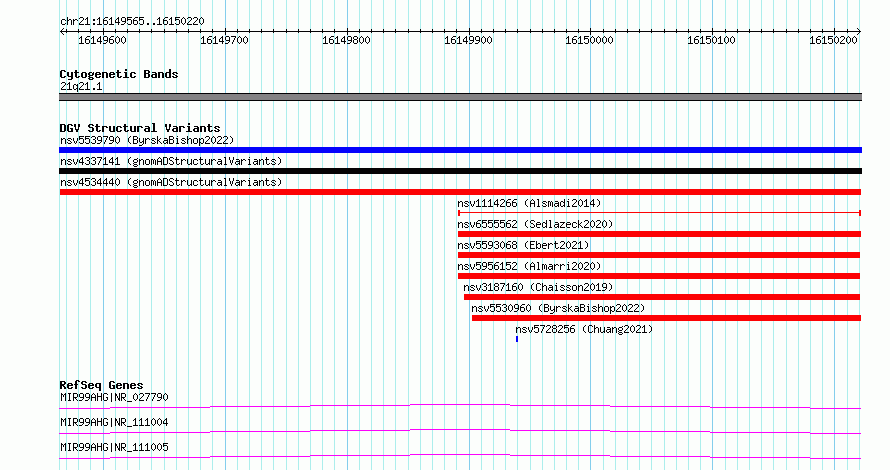
Task: Click the red nsv6555562 variant bar
Action: coord(660,234)
